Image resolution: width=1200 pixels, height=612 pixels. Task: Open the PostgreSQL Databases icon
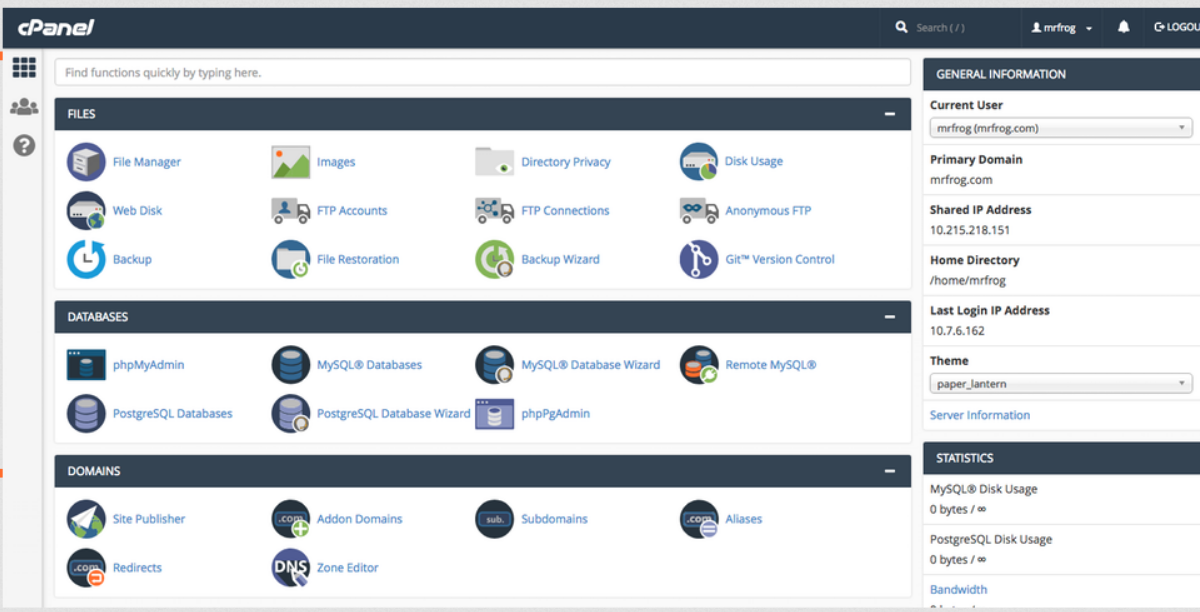tap(86, 413)
